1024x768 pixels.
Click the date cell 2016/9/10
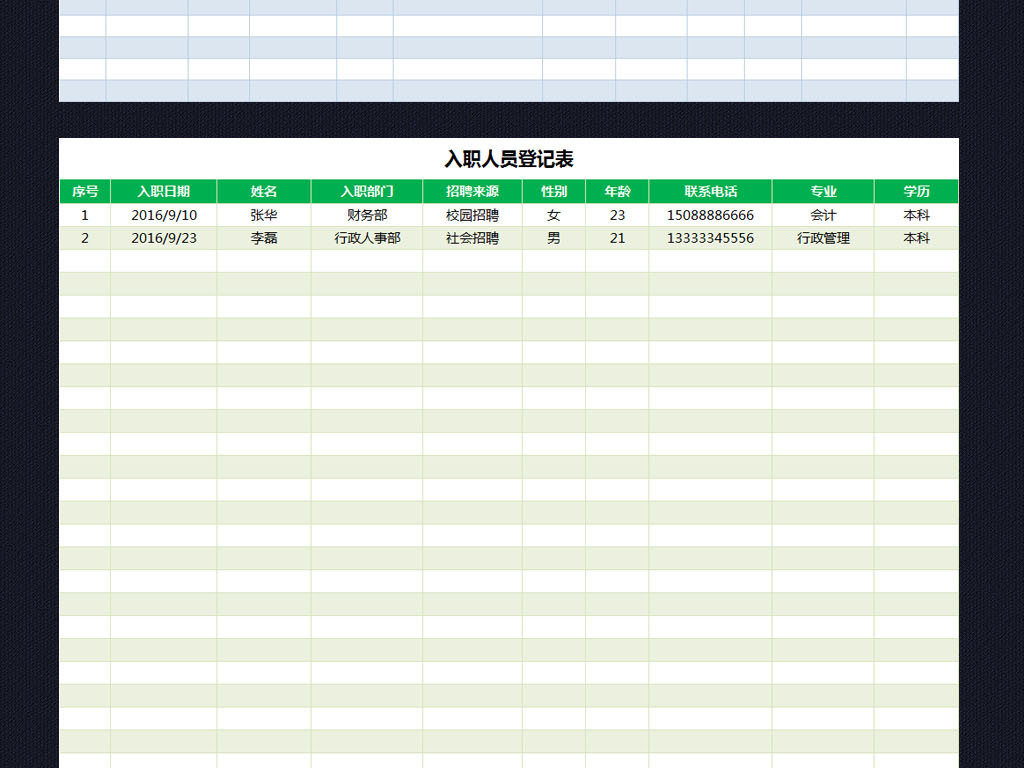pyautogui.click(x=164, y=215)
